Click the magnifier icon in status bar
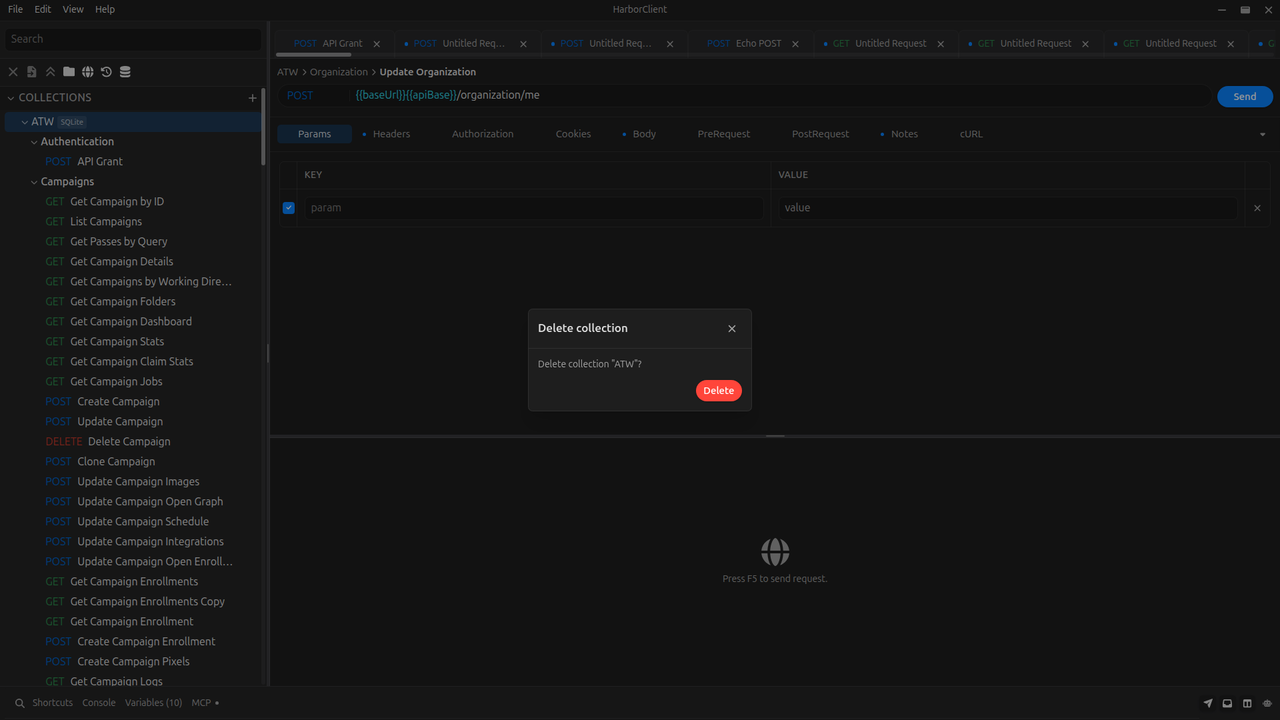 [19, 703]
